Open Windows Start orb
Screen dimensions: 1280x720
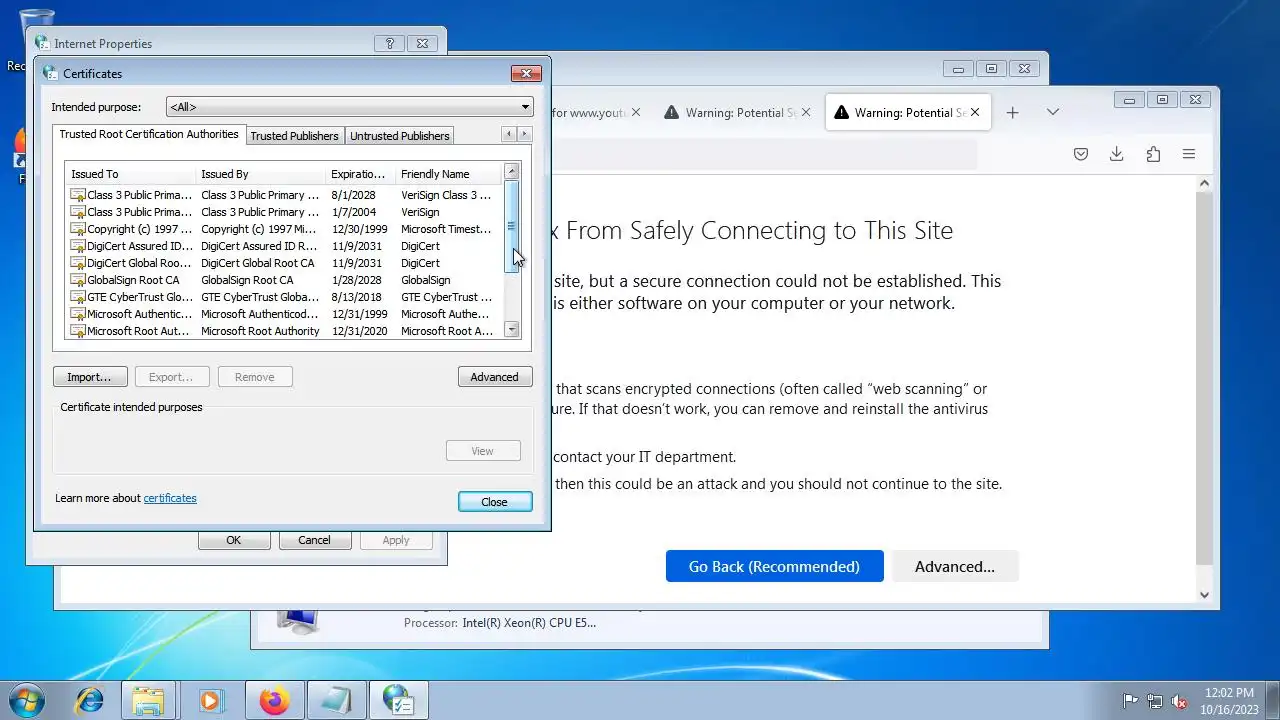pos(26,701)
